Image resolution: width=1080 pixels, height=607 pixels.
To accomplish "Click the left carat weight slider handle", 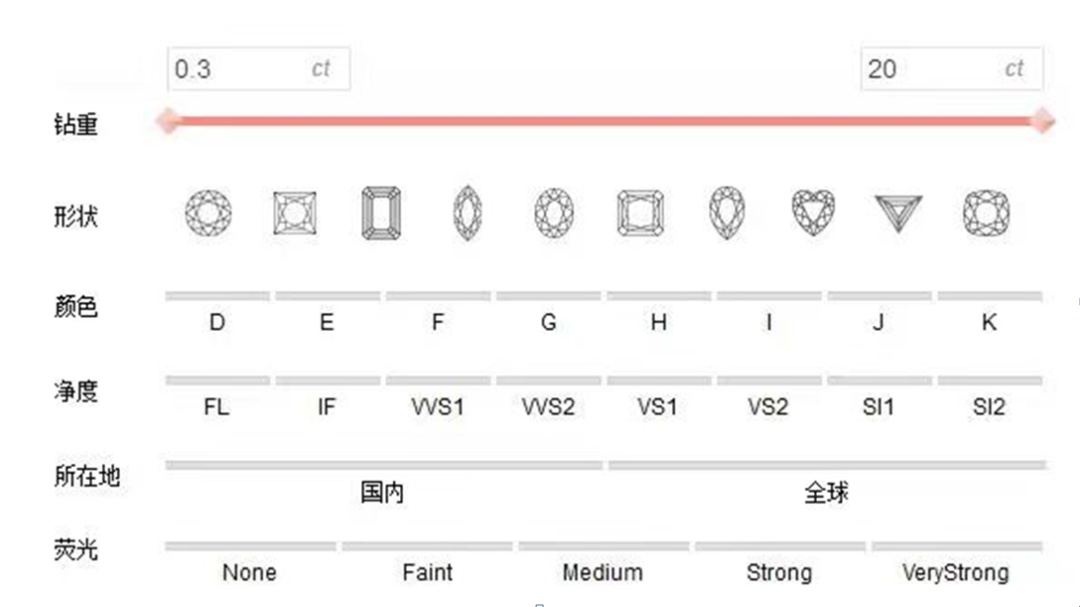I will [x=168, y=121].
